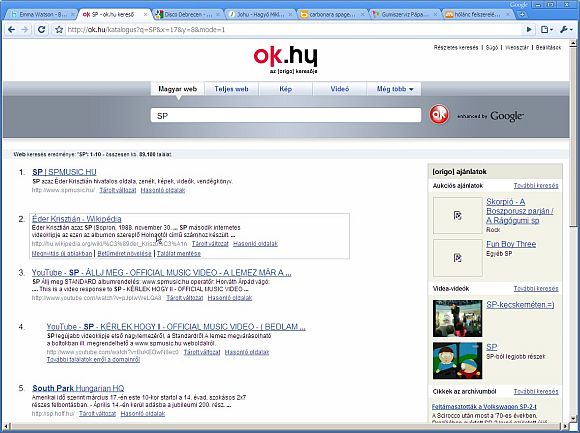Click Megnyitás új ablakban link
Image resolution: width=580 pixels, height=433 pixels.
tap(62, 254)
